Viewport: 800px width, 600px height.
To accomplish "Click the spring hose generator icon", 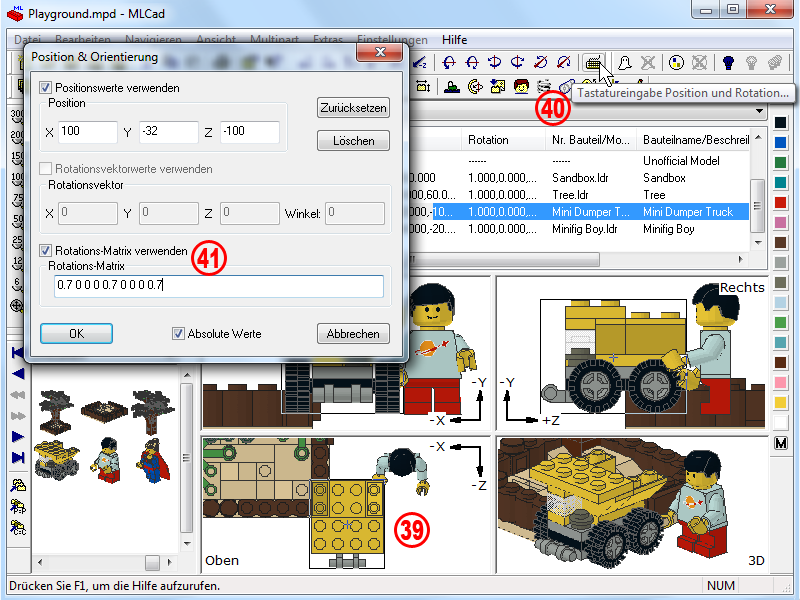I will click(x=544, y=86).
